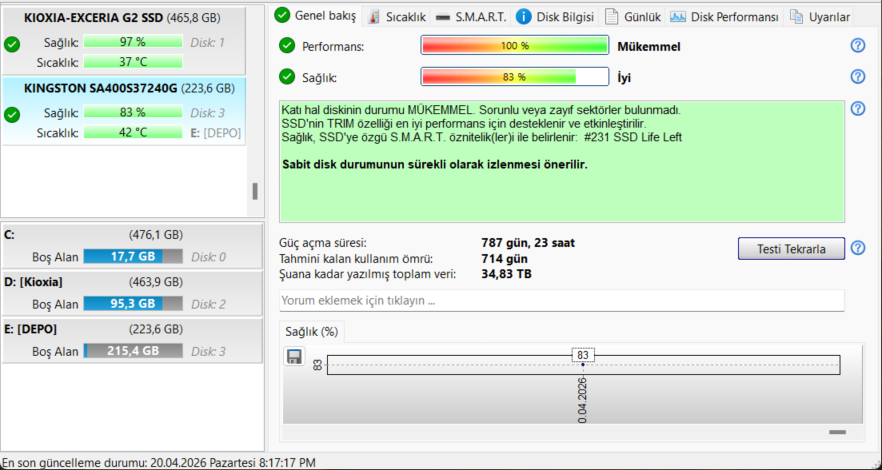This screenshot has height=470, width=882.
Task: Click 'Güç açma süresi:' label
Action: [x=323, y=243]
